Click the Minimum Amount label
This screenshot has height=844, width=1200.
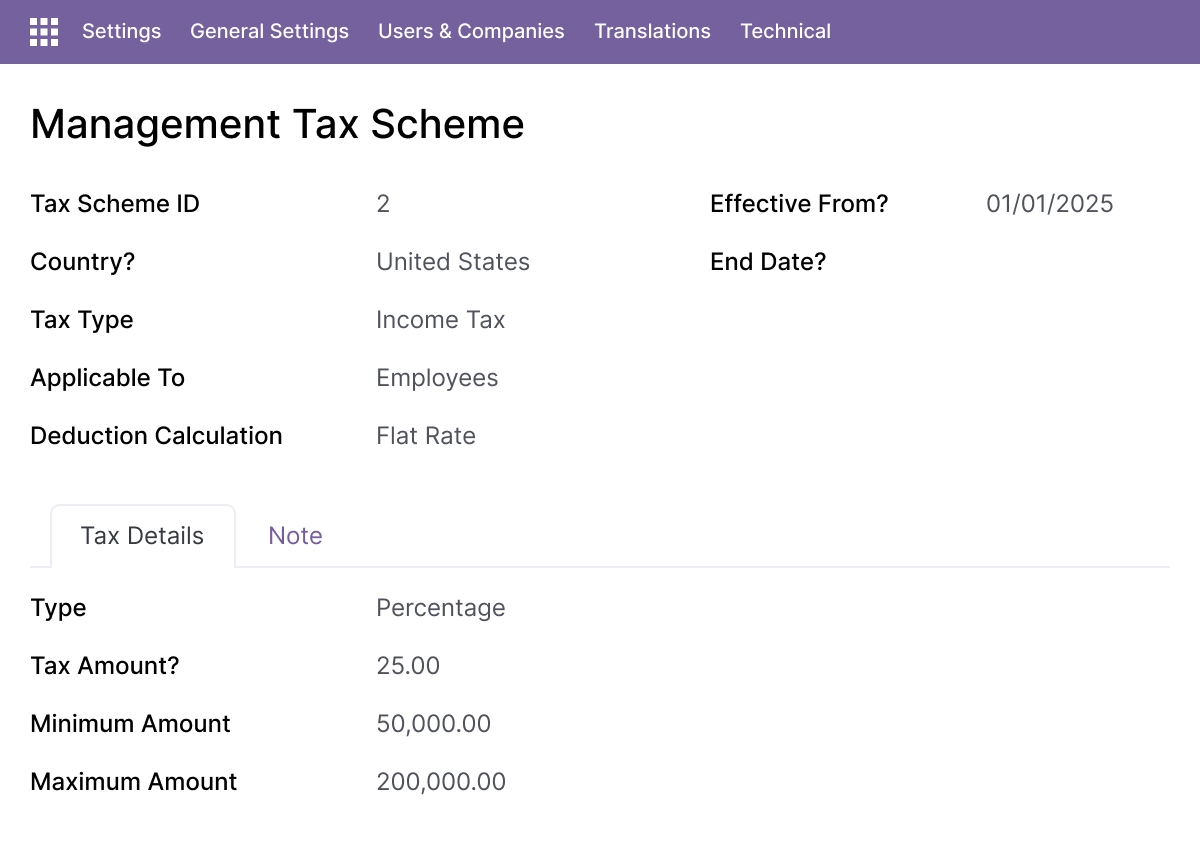tap(131, 724)
